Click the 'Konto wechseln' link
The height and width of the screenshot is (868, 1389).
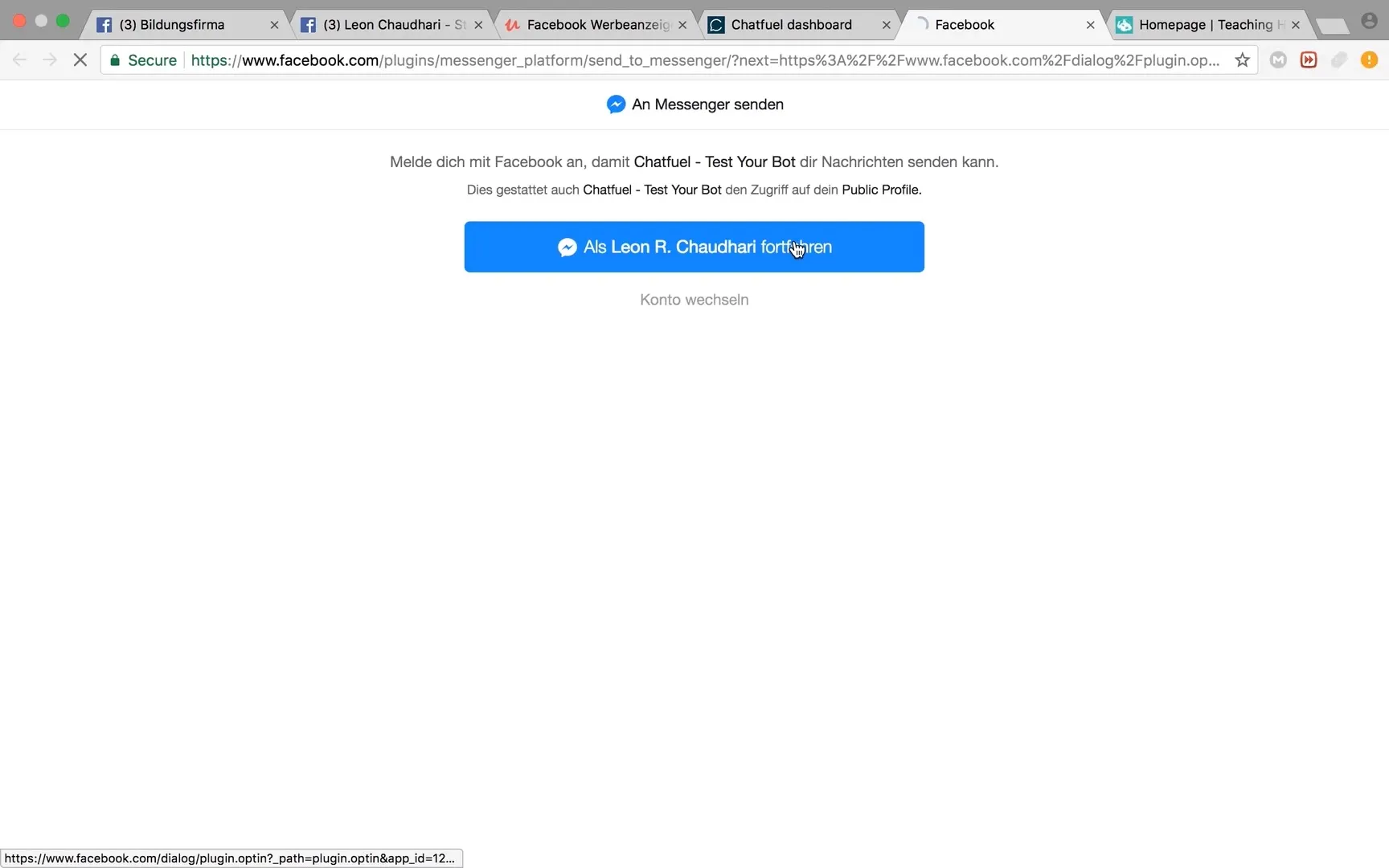(694, 300)
